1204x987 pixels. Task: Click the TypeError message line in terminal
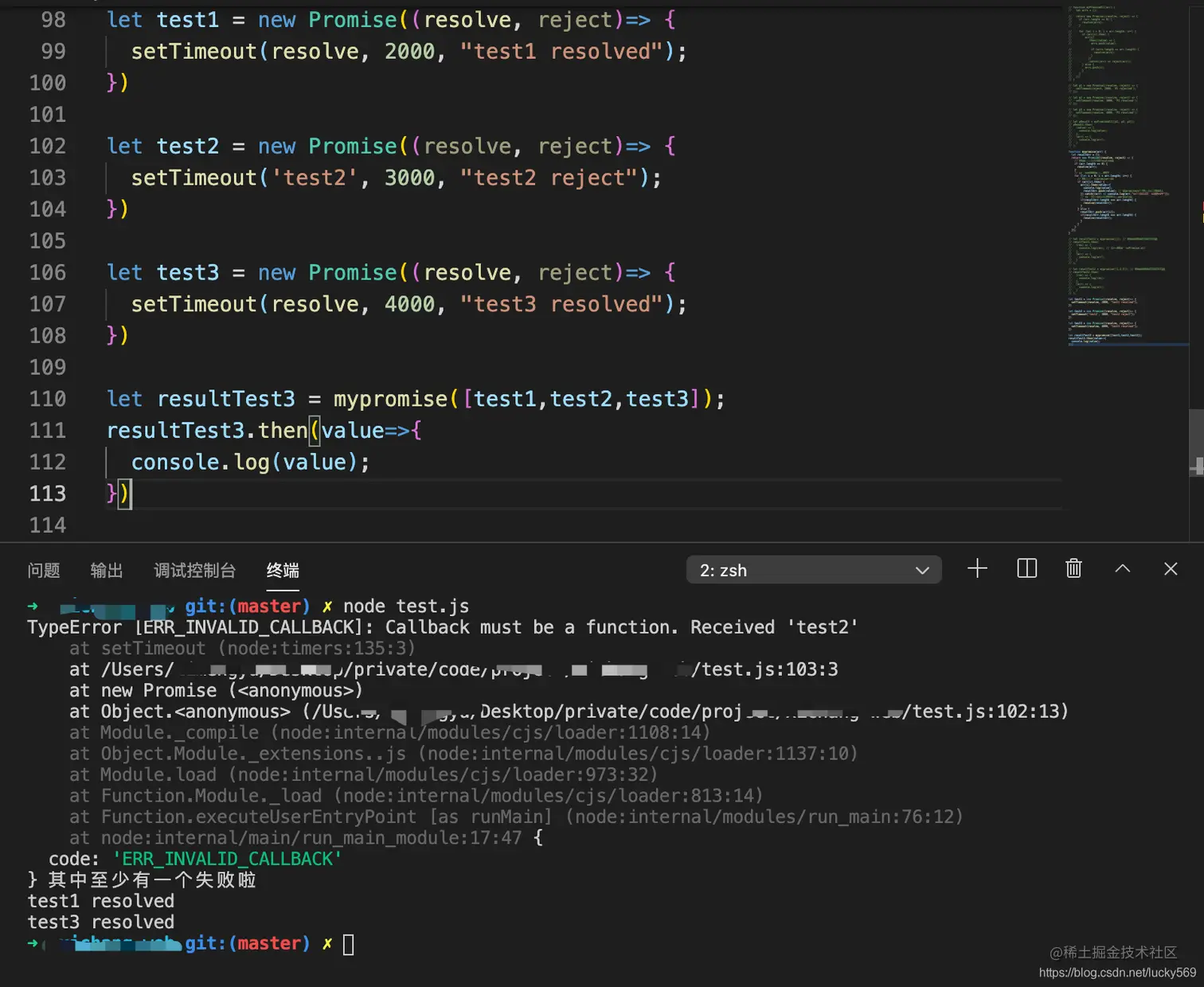[x=443, y=627]
